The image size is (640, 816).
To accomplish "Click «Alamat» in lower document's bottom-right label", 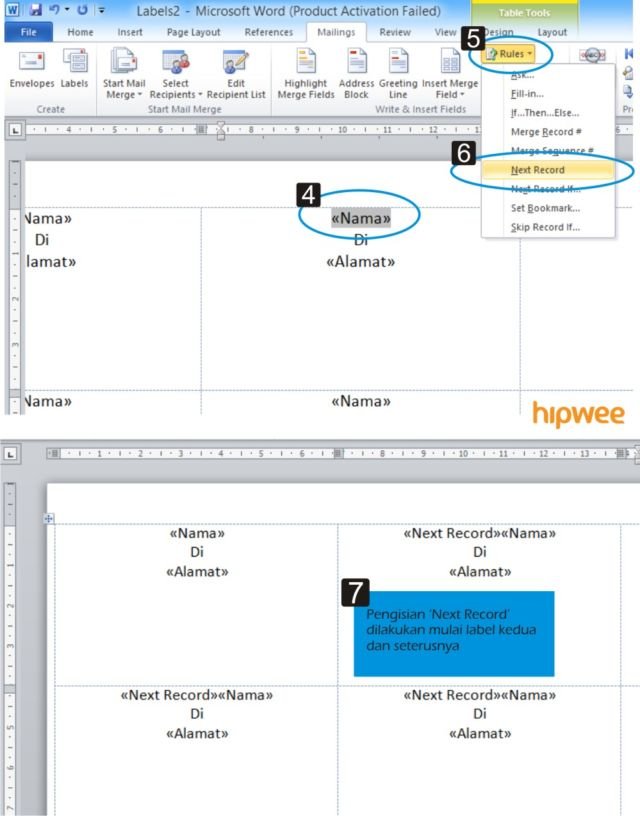I will click(480, 734).
